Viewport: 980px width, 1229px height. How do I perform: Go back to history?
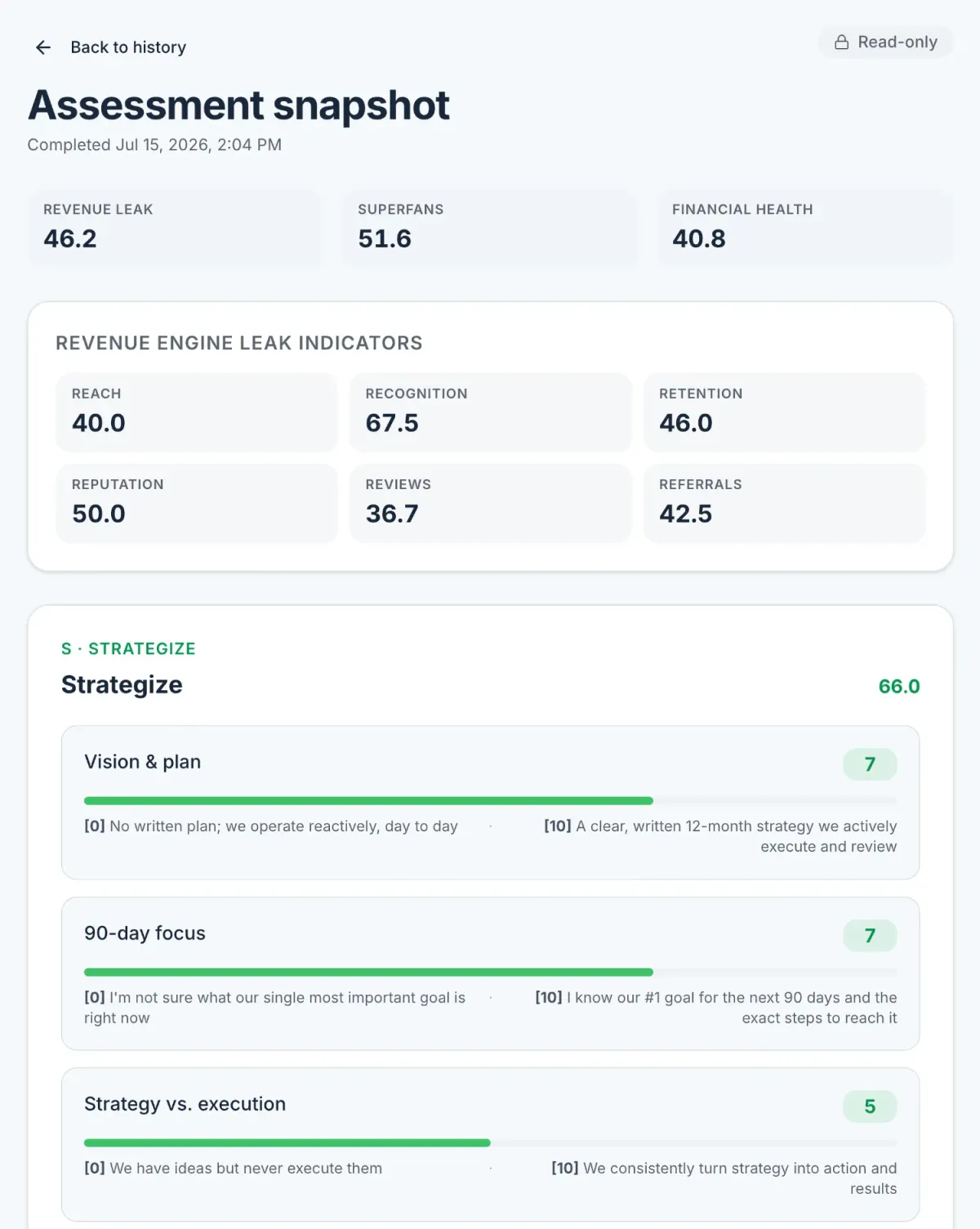pos(111,47)
